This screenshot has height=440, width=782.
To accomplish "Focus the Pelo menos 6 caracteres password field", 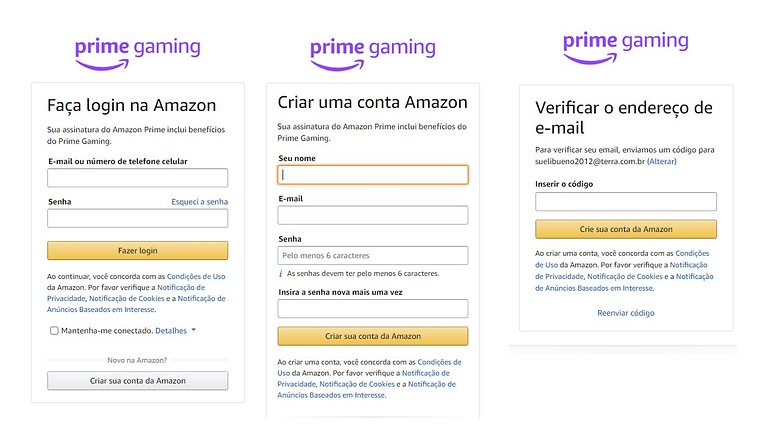I will pos(373,255).
